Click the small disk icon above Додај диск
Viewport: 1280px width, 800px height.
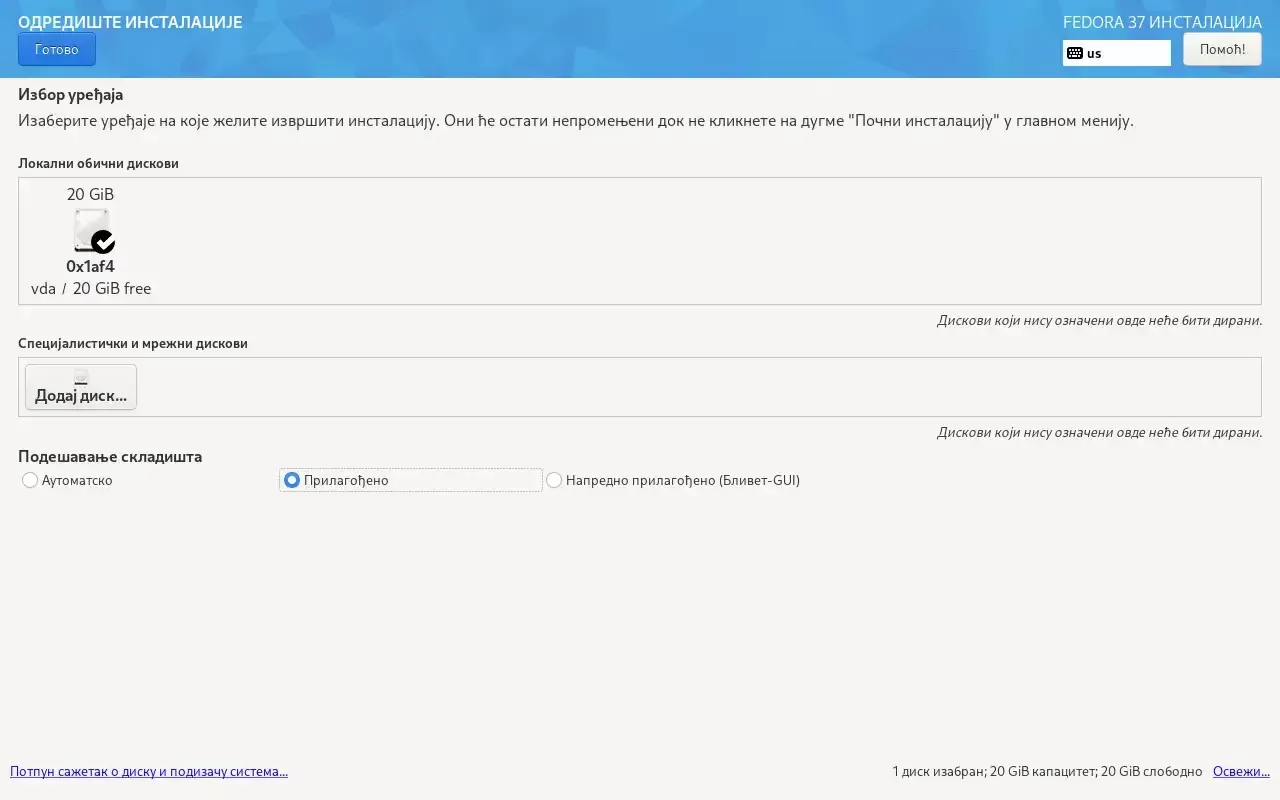point(81,377)
